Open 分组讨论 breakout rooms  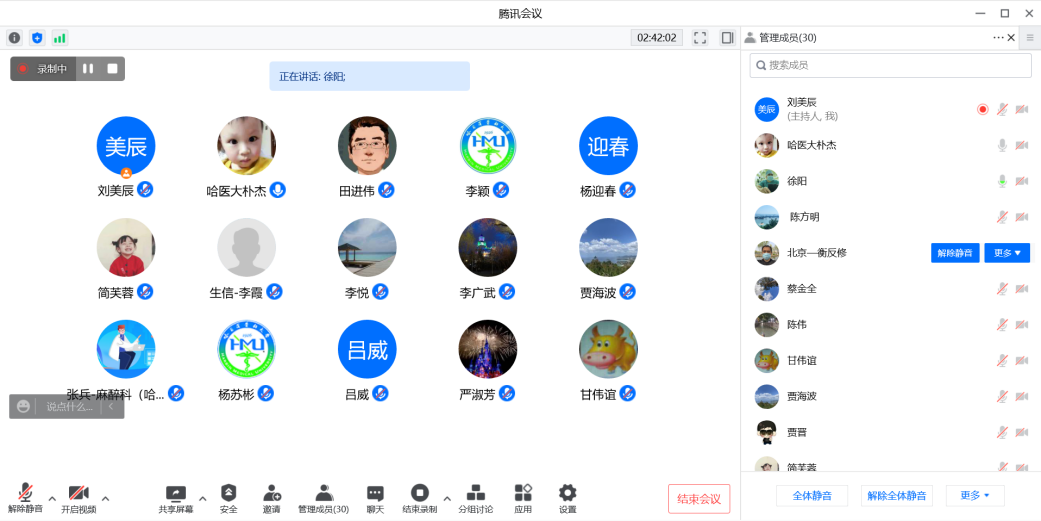point(476,493)
